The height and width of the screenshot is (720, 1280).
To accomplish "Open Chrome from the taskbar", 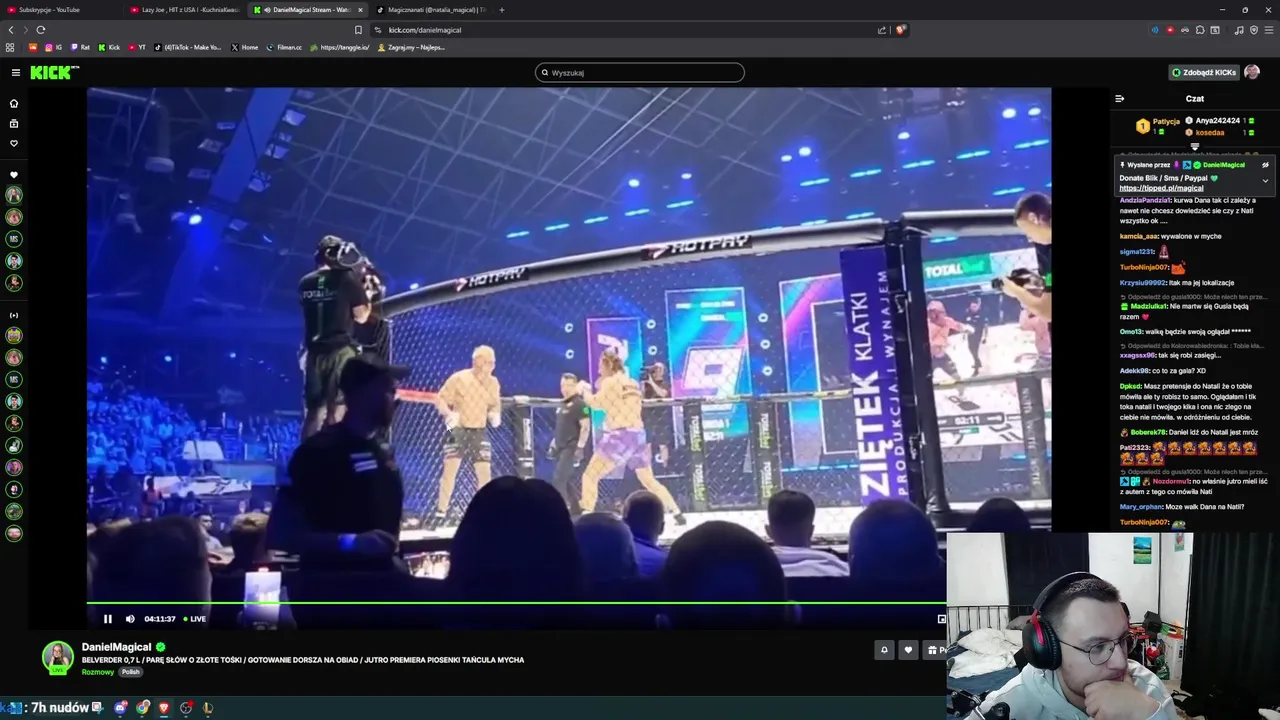I will (143, 707).
